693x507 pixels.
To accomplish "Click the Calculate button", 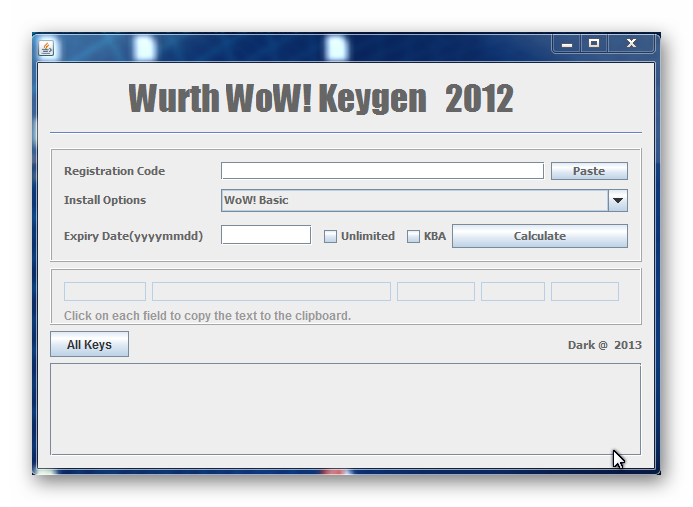I will [x=540, y=236].
